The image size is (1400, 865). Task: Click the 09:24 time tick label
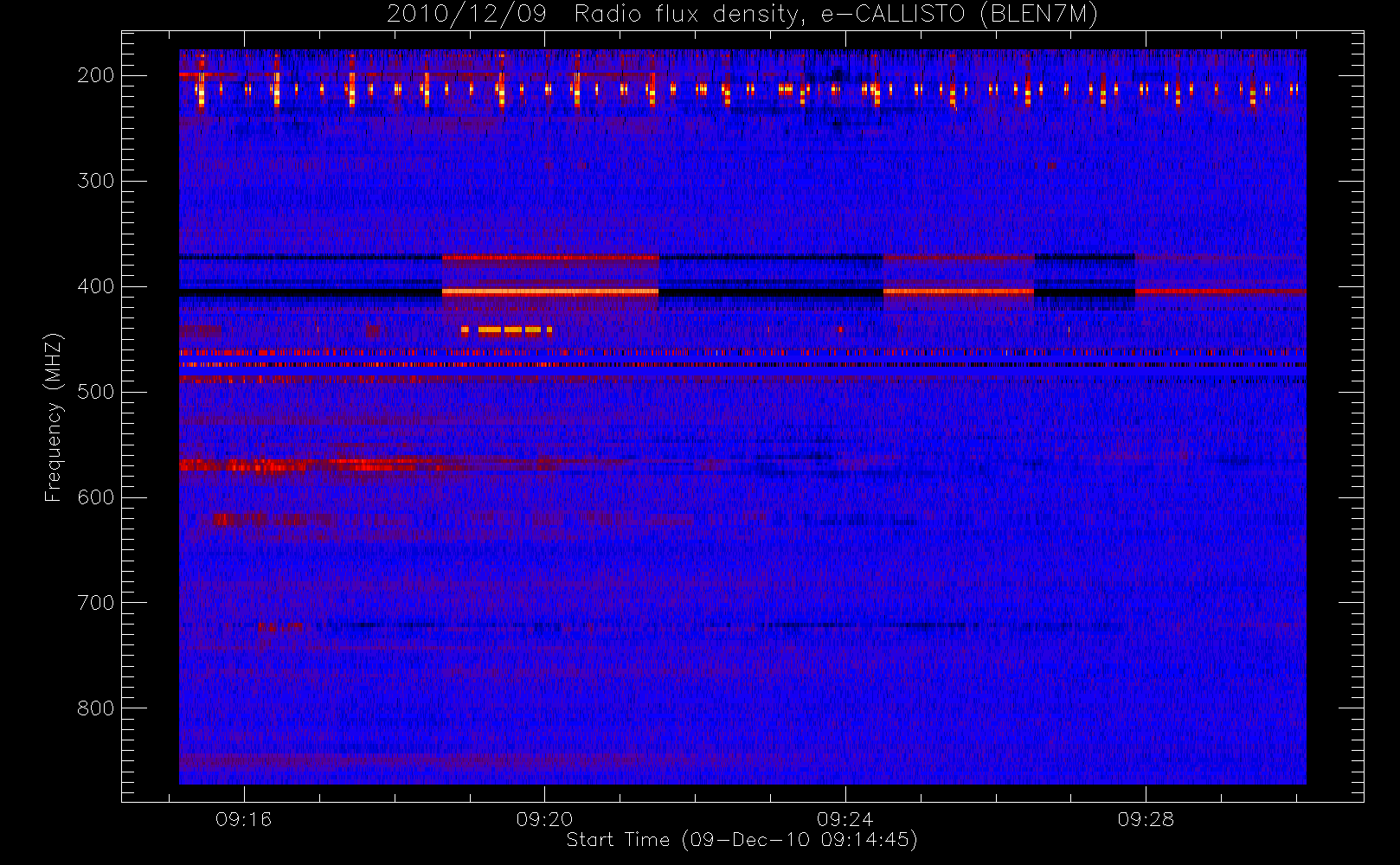point(844,819)
